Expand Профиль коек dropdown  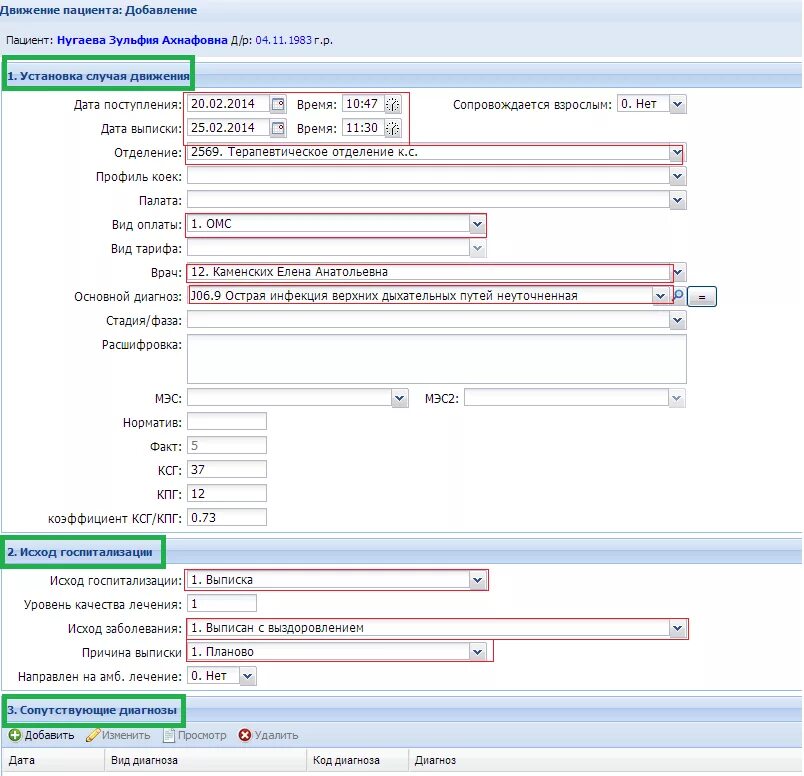tap(677, 176)
